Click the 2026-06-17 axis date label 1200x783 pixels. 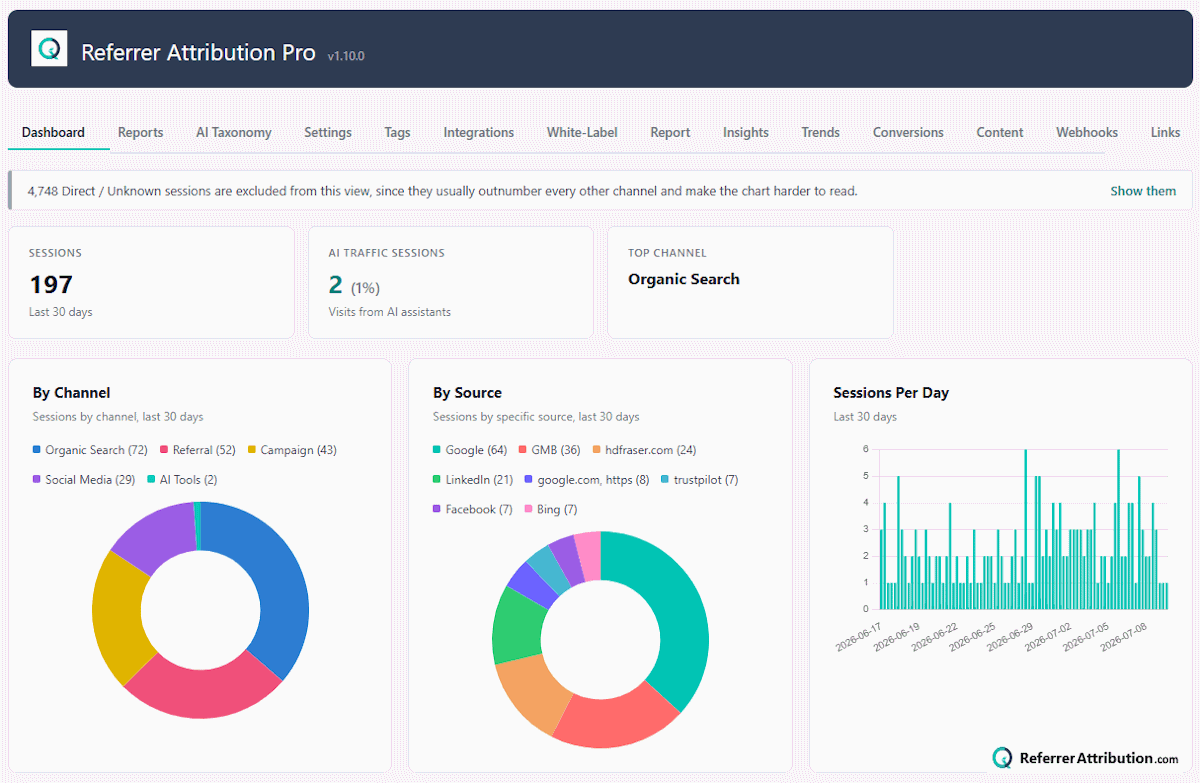coord(860,637)
